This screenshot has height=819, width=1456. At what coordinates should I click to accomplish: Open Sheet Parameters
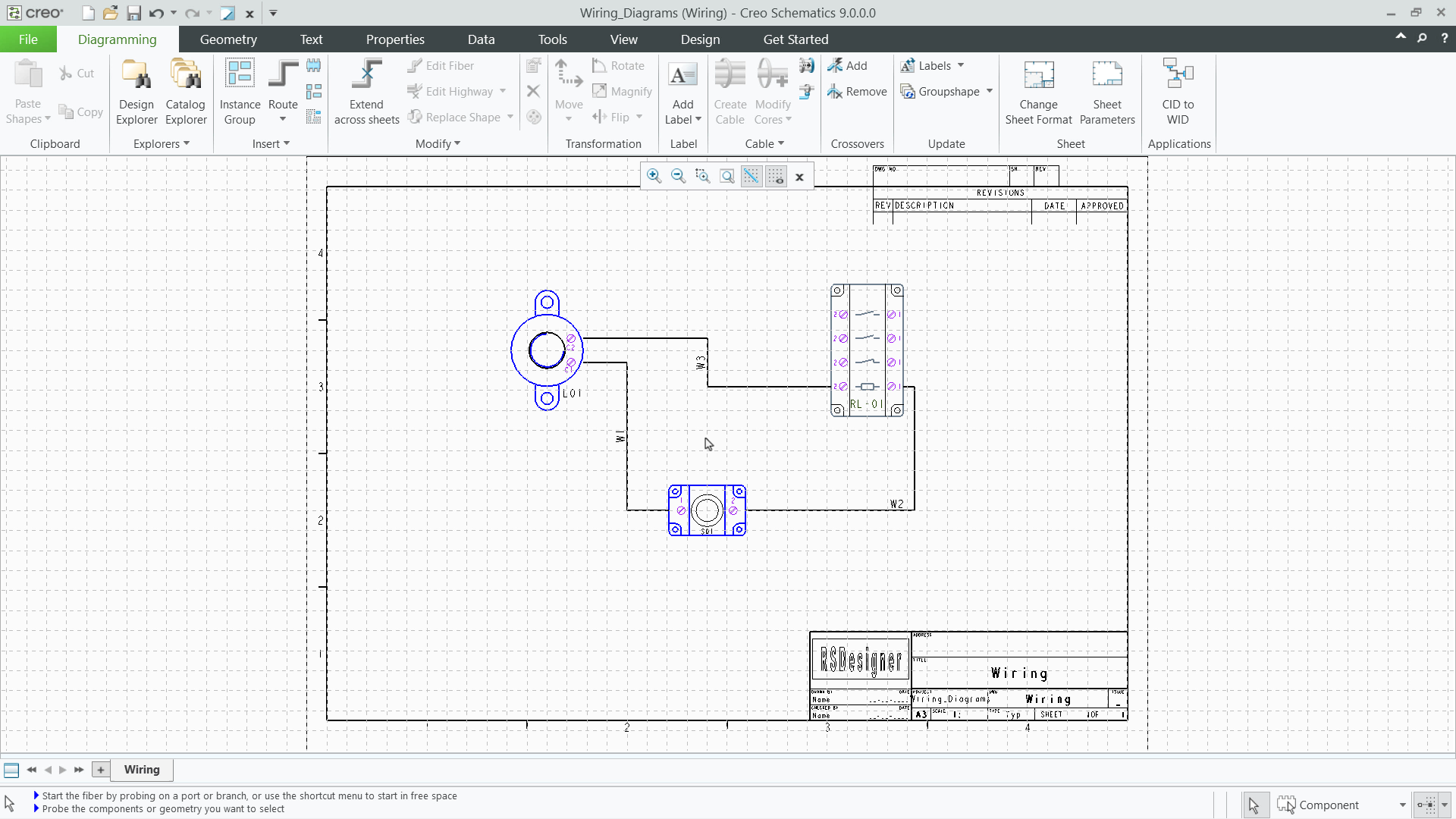(1107, 92)
